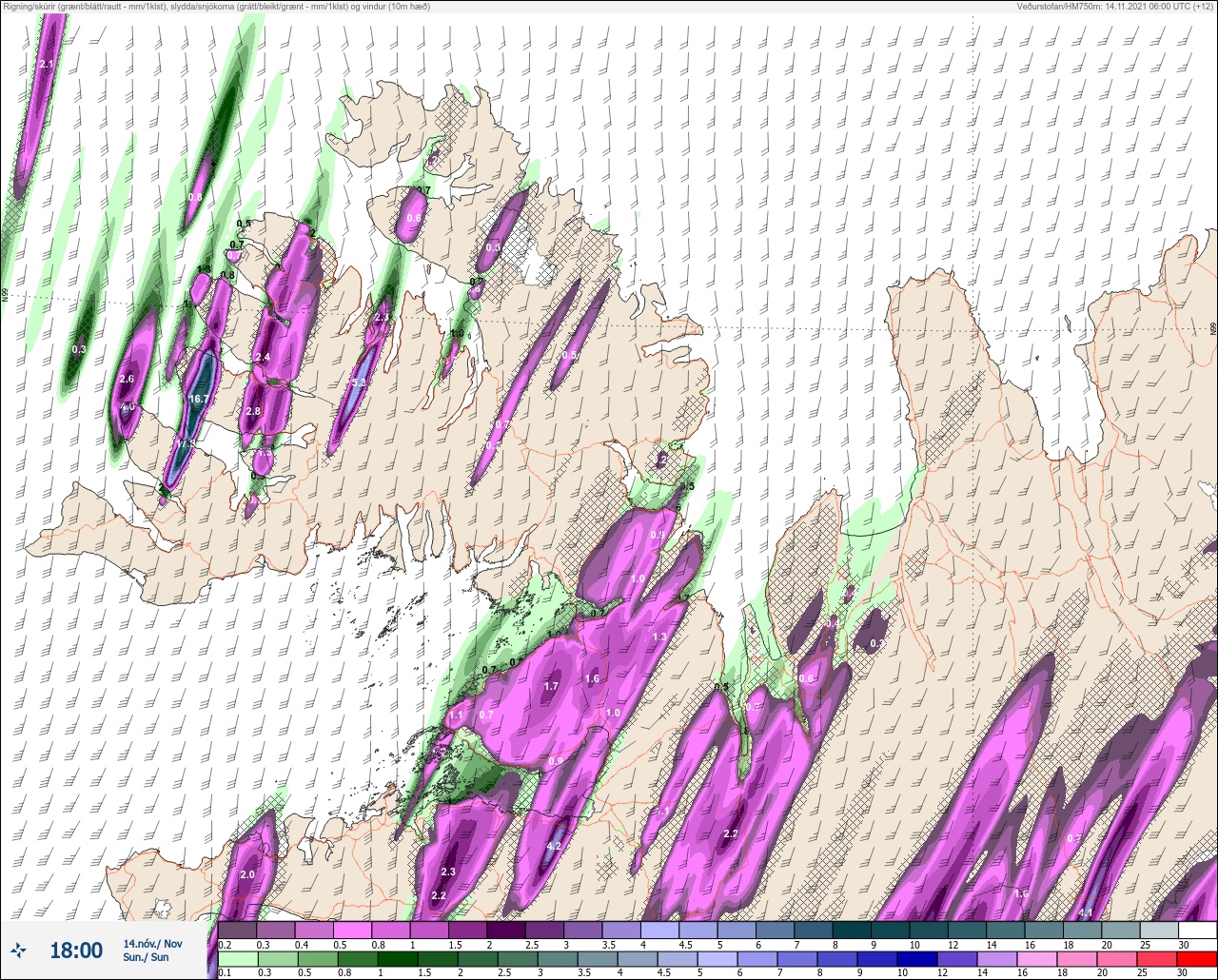Click the 1.7 precipitation value on map

(x=550, y=686)
